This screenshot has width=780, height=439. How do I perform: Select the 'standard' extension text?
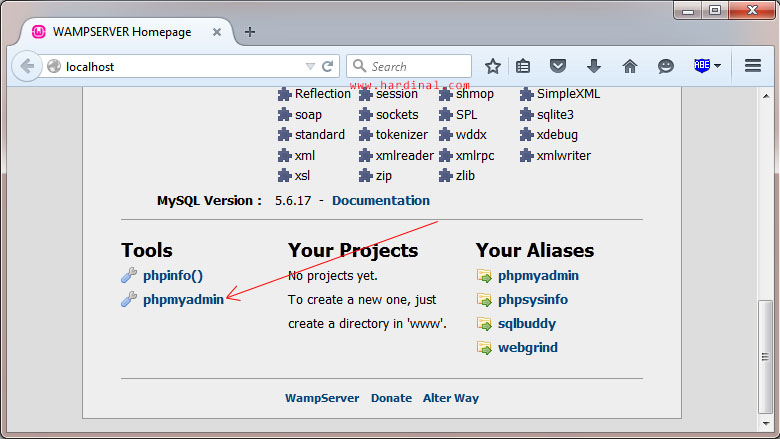[x=319, y=135]
